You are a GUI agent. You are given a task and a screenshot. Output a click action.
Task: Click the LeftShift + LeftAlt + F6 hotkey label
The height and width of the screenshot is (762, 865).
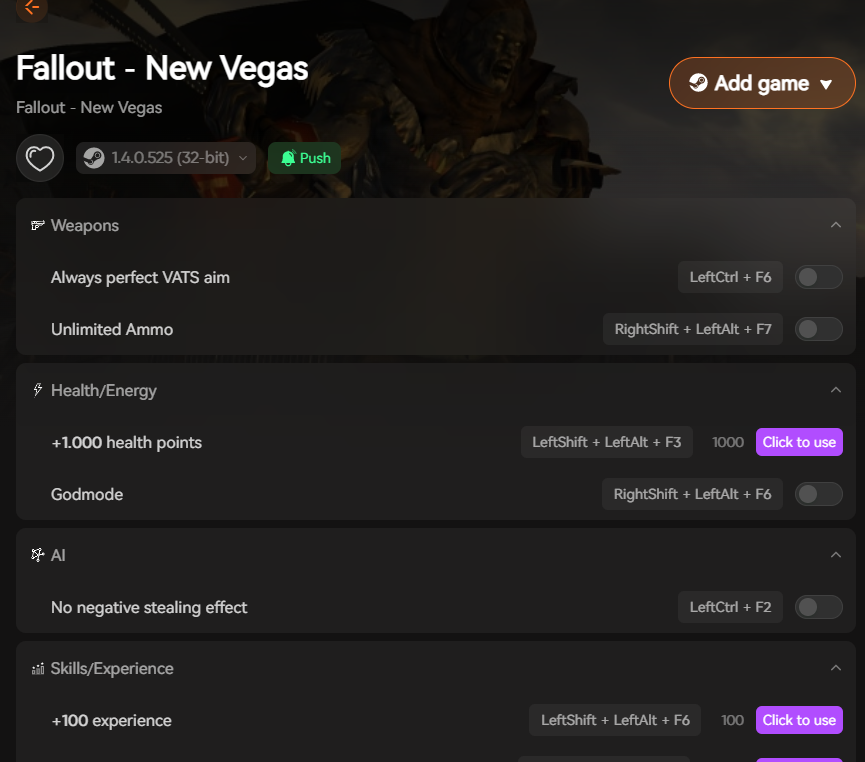click(615, 719)
